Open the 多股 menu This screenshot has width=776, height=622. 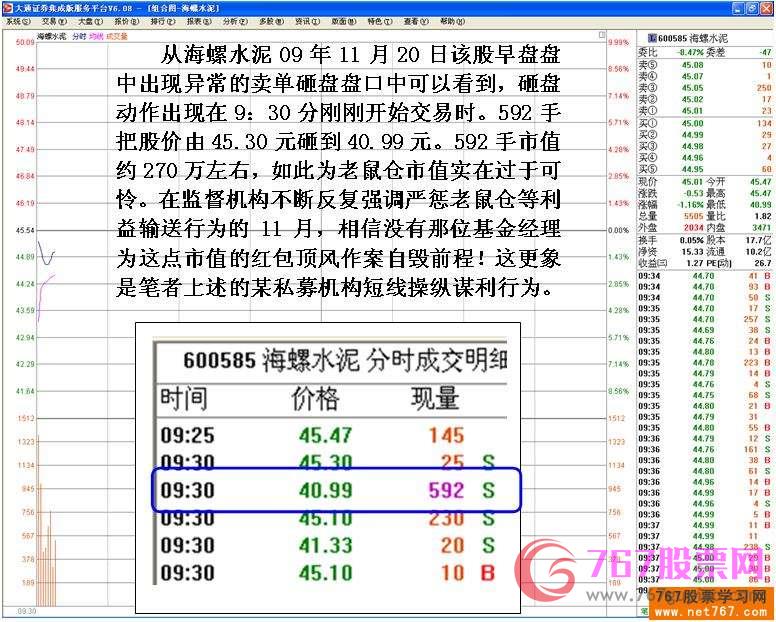[271, 22]
